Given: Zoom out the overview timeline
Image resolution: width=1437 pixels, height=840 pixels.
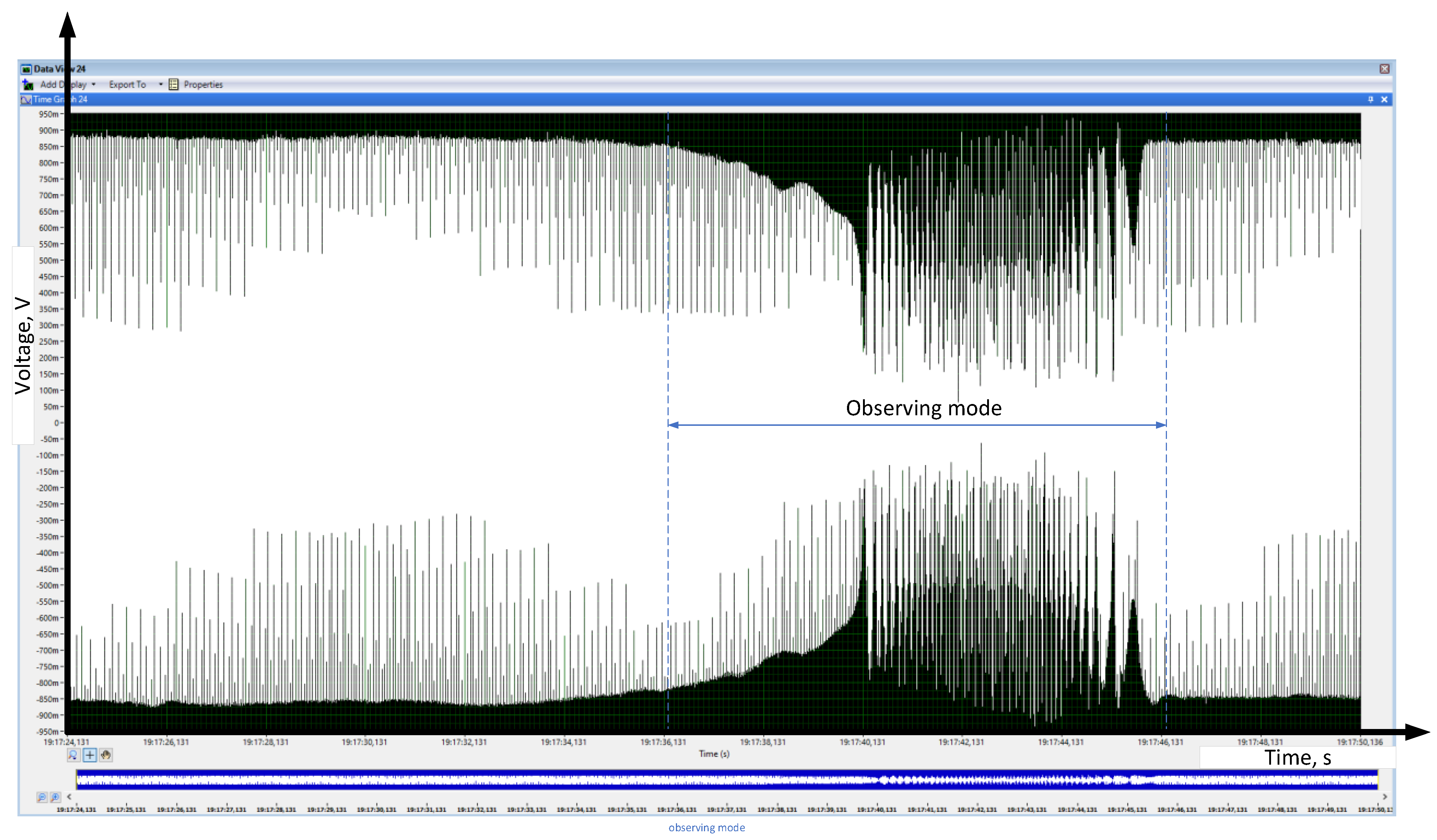Looking at the screenshot, I should pyautogui.click(x=41, y=797).
